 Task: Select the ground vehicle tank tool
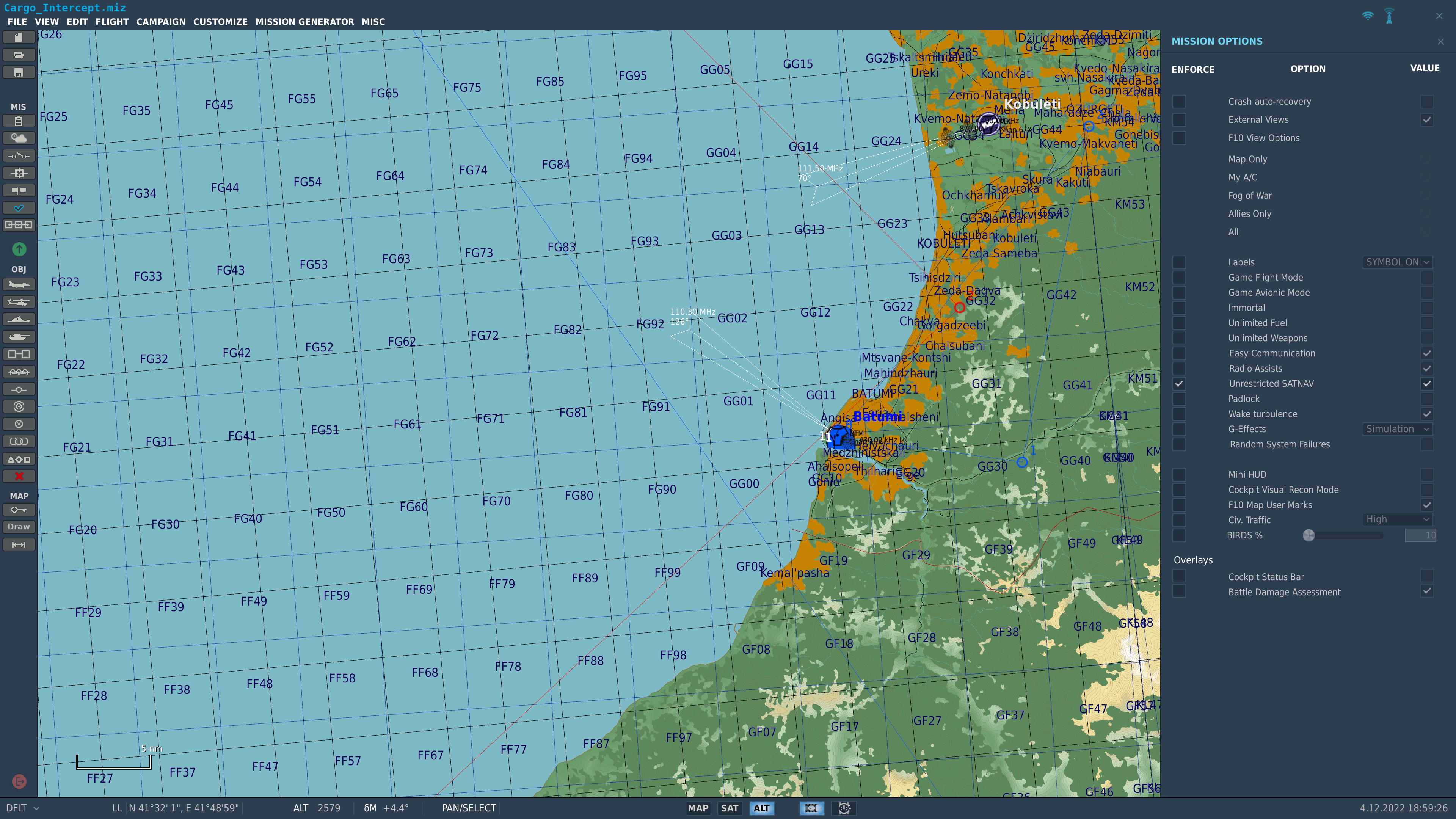[19, 337]
